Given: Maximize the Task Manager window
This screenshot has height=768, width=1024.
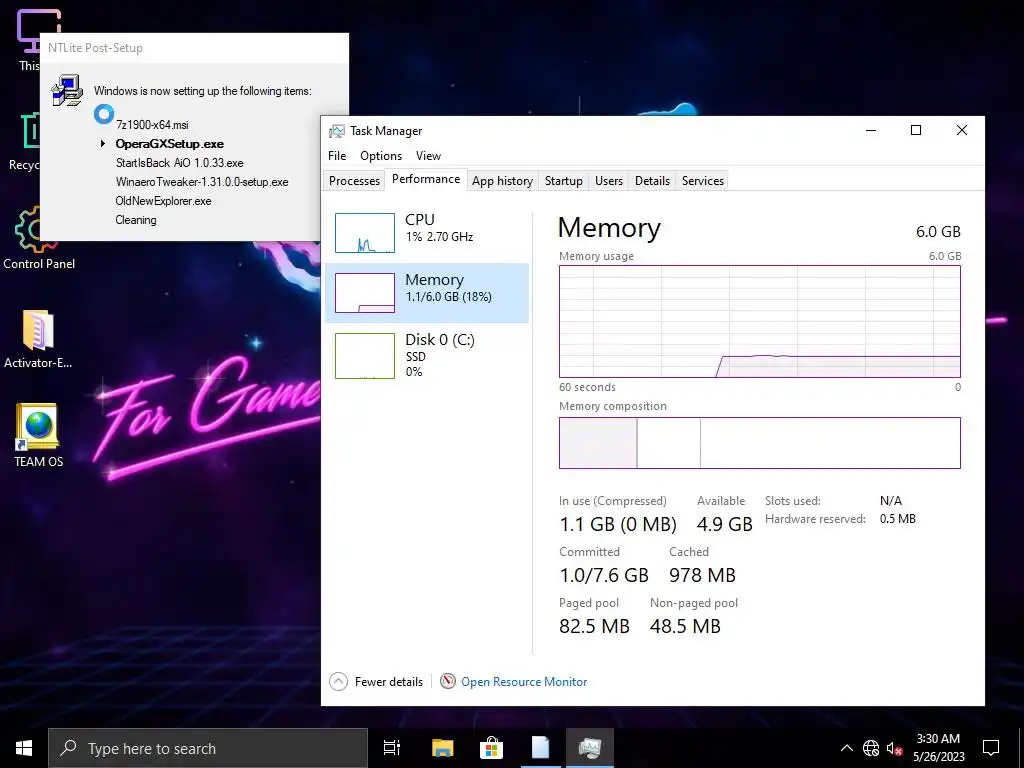Looking at the screenshot, I should coord(916,130).
